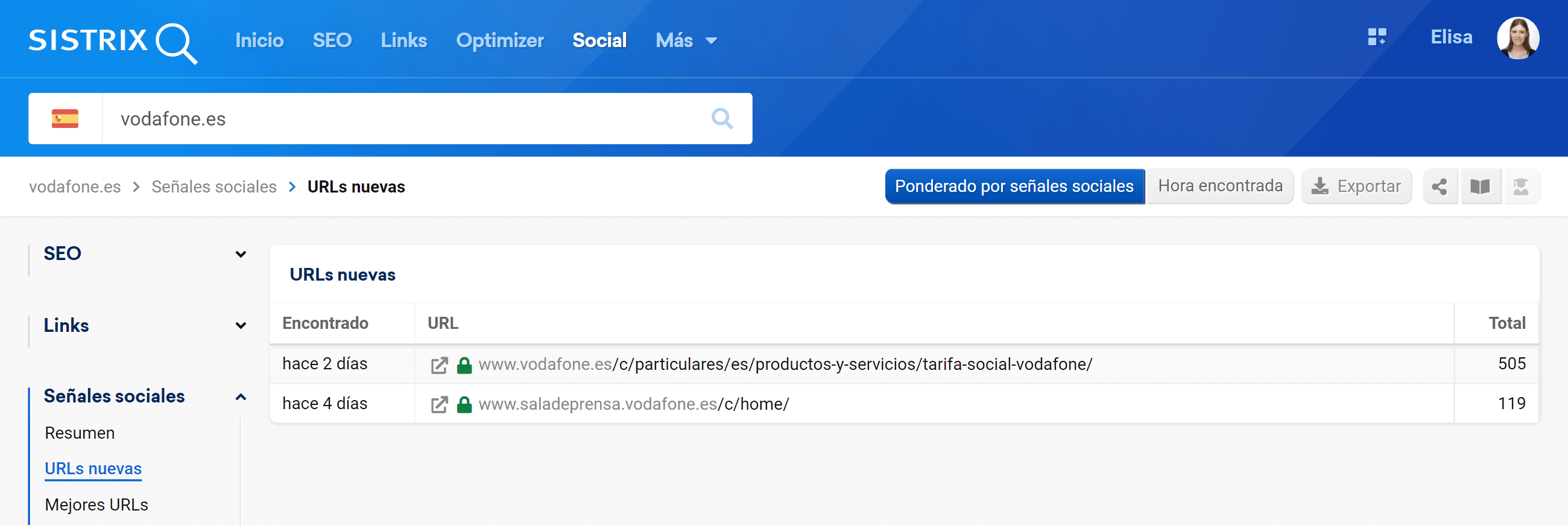Open the dashboard grid-plus icon
Image resolution: width=1568 pixels, height=525 pixels.
click(x=1376, y=38)
